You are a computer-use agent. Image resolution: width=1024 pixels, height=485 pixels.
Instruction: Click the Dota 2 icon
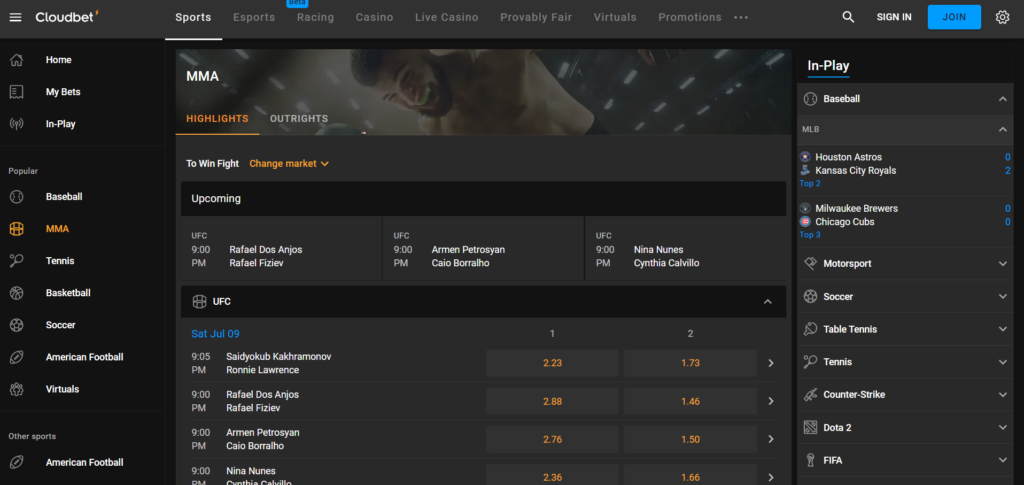coord(810,428)
